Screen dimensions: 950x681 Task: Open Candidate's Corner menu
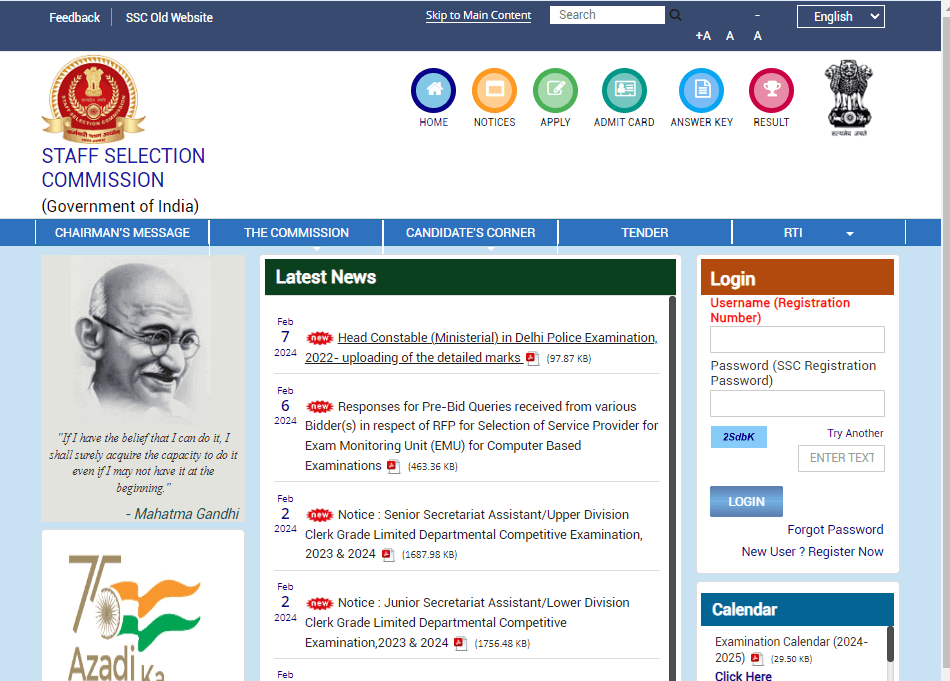[x=470, y=233]
